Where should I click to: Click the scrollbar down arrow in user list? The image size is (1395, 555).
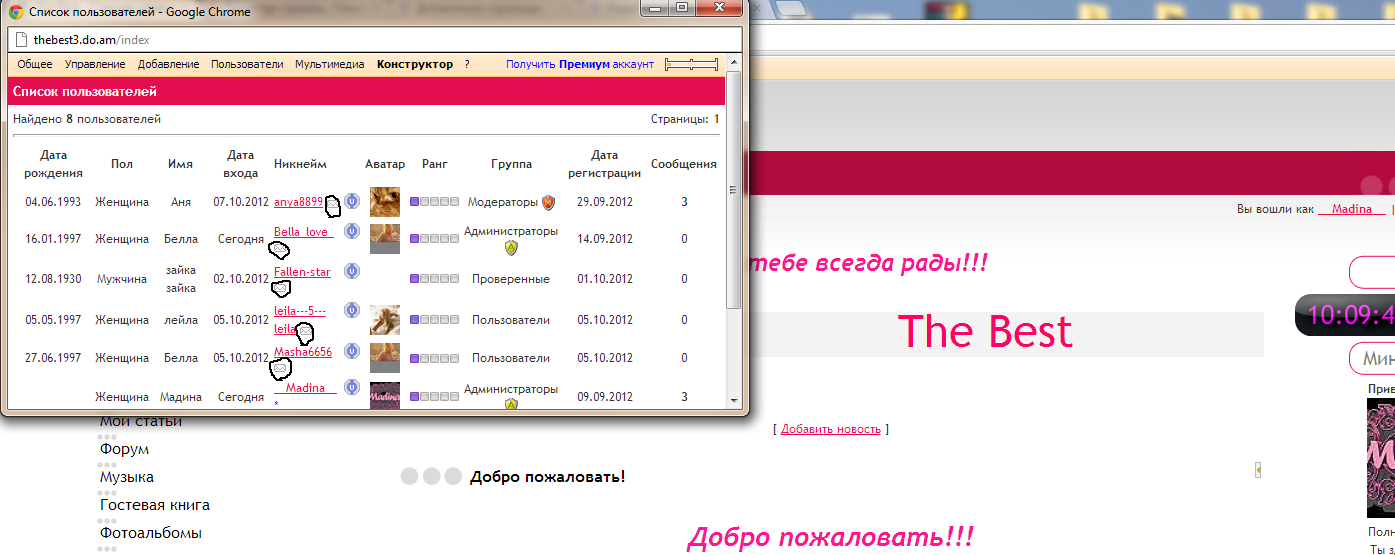click(733, 400)
